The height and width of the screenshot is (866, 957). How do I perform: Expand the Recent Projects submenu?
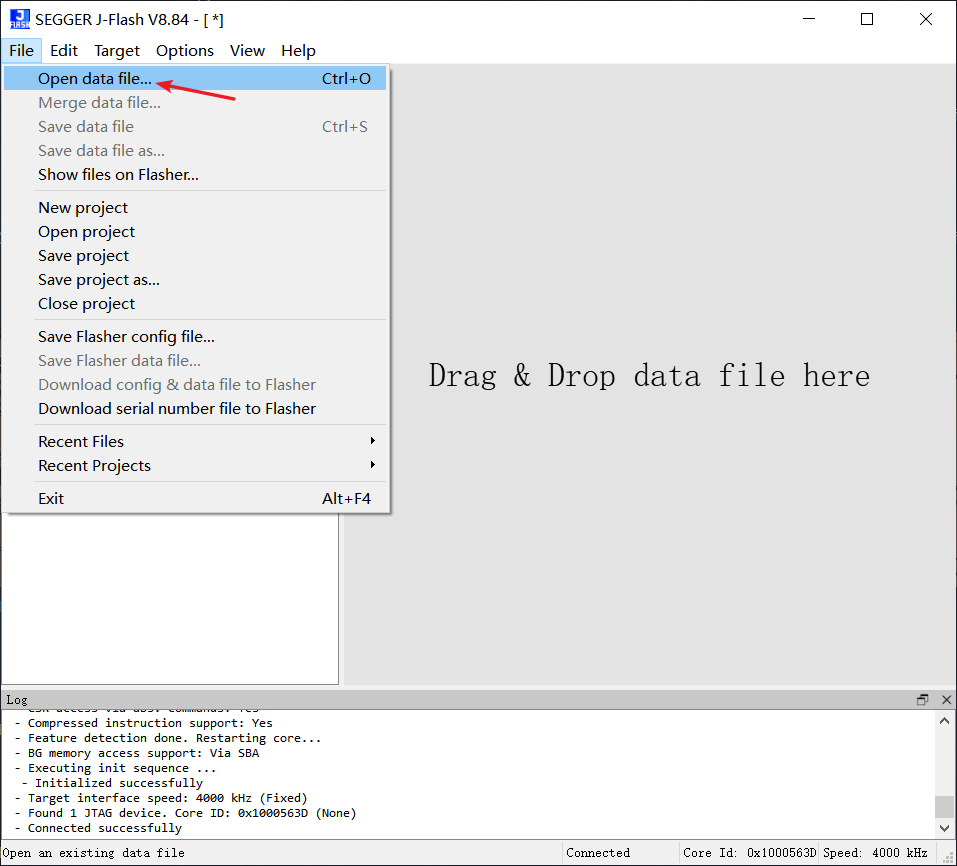coord(195,466)
